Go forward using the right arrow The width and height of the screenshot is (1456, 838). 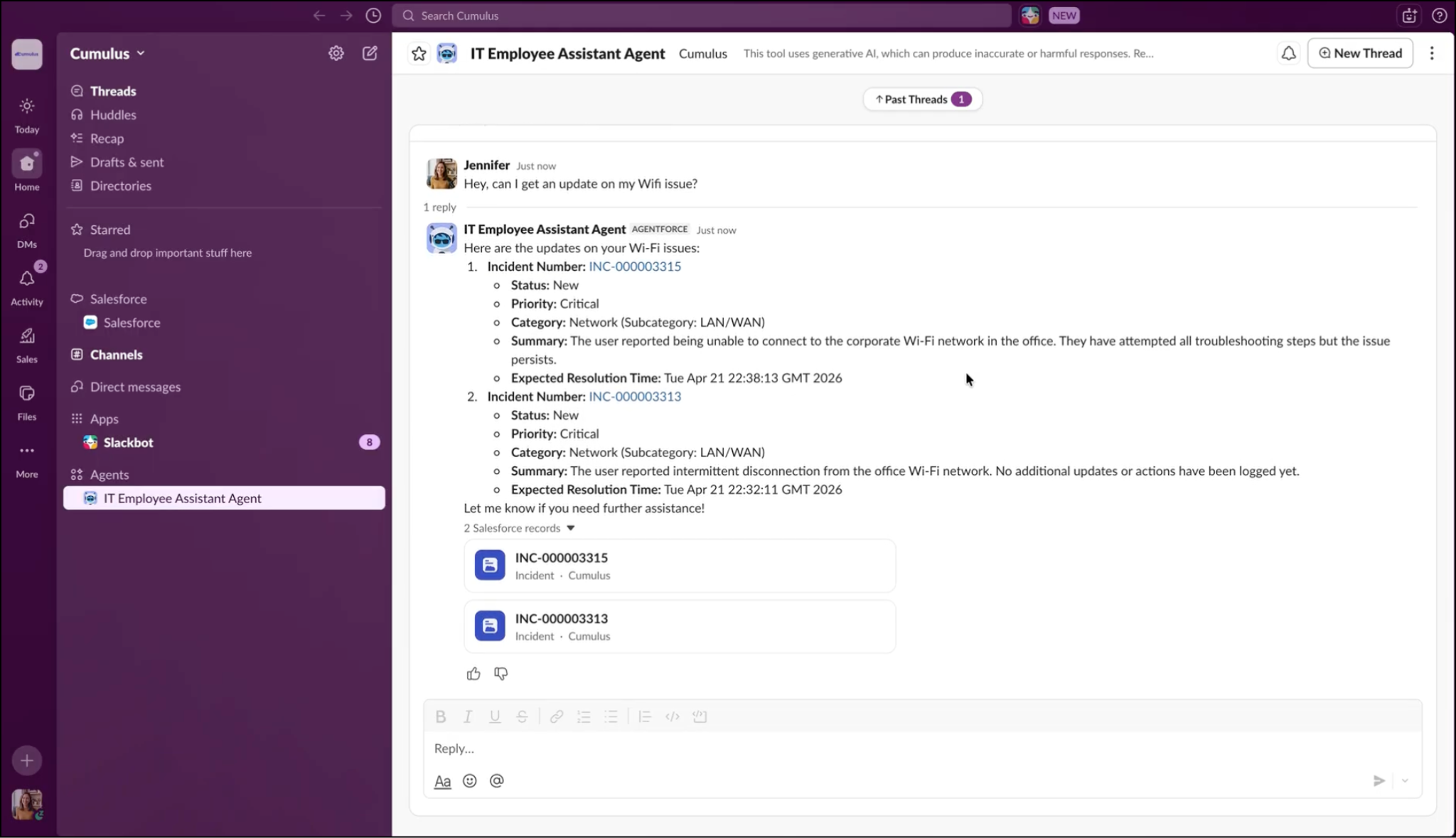(x=346, y=16)
